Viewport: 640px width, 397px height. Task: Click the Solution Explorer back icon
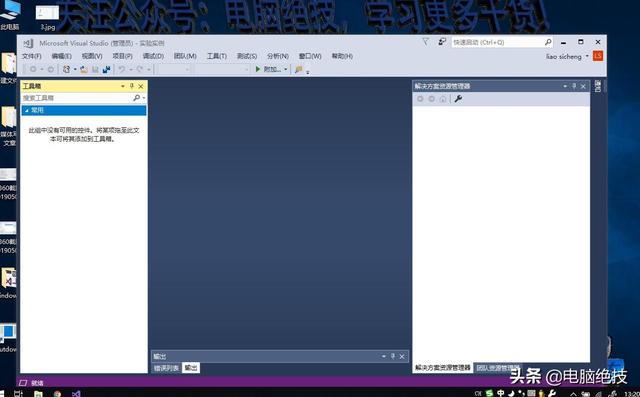[420, 99]
